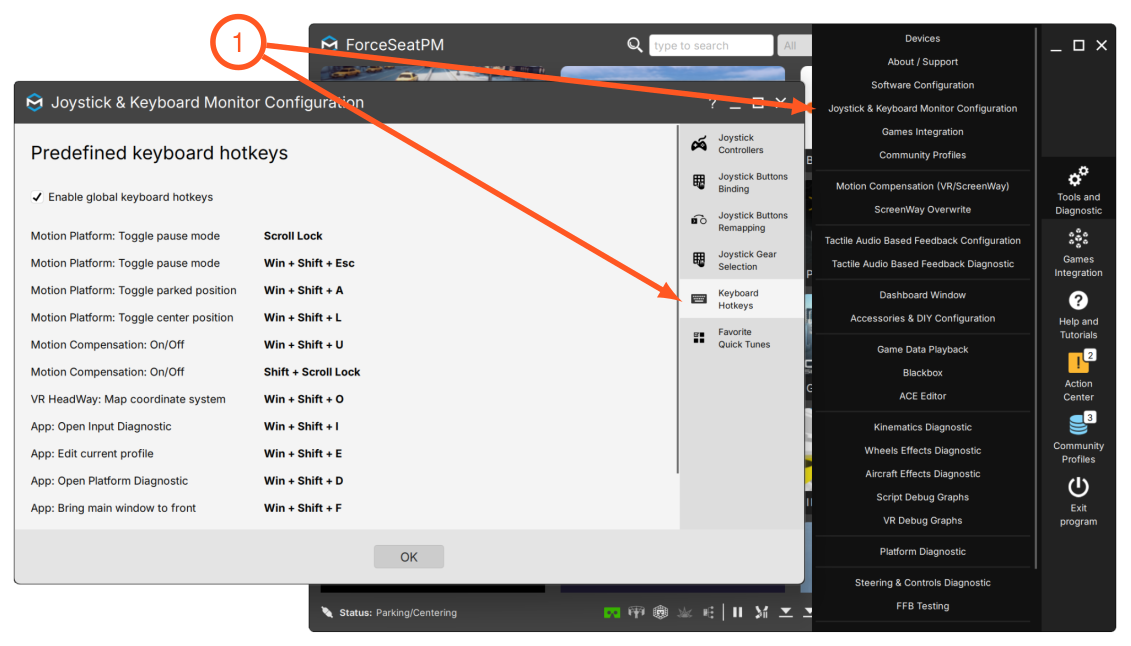Select the Joystick Controllers tab
The width and height of the screenshot is (1131, 646).
741,143
